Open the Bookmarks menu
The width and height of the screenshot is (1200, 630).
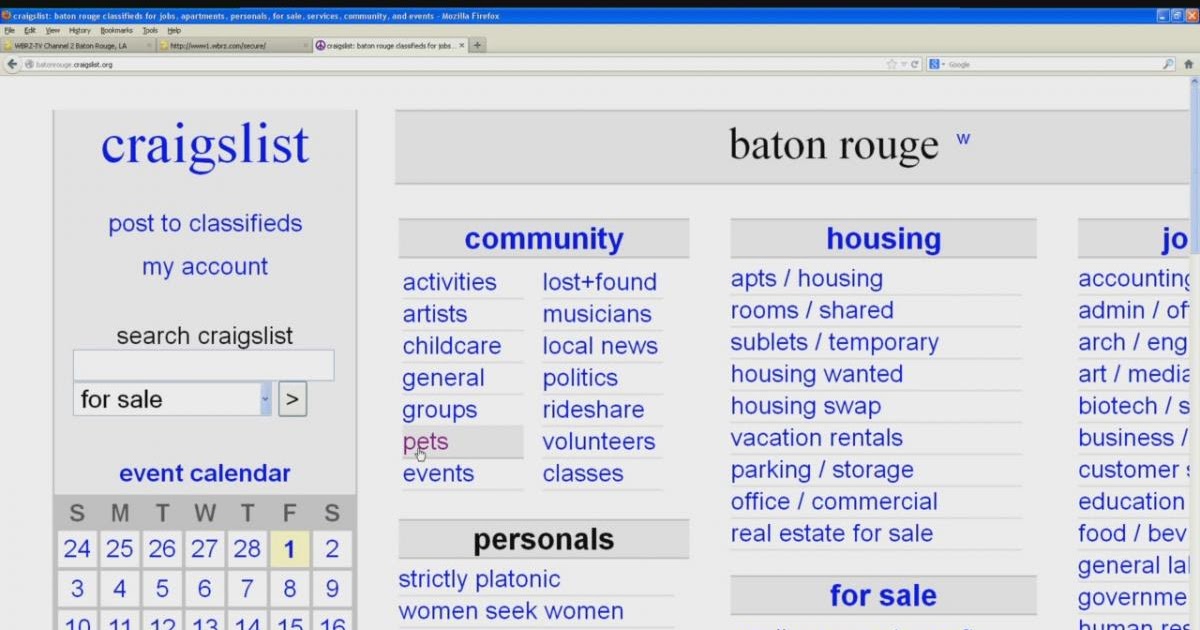(116, 31)
